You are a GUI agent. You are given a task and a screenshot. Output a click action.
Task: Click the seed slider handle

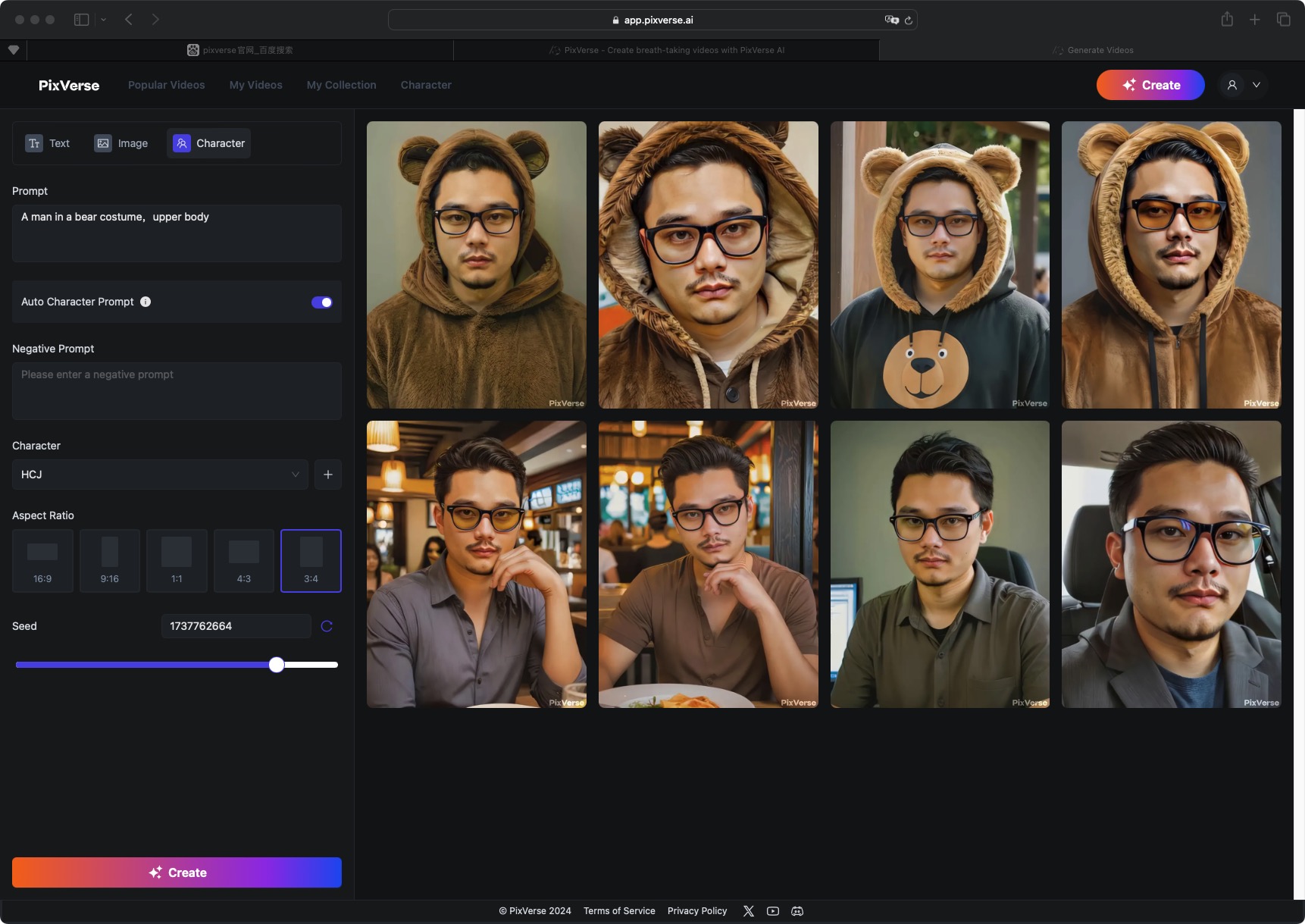click(277, 665)
